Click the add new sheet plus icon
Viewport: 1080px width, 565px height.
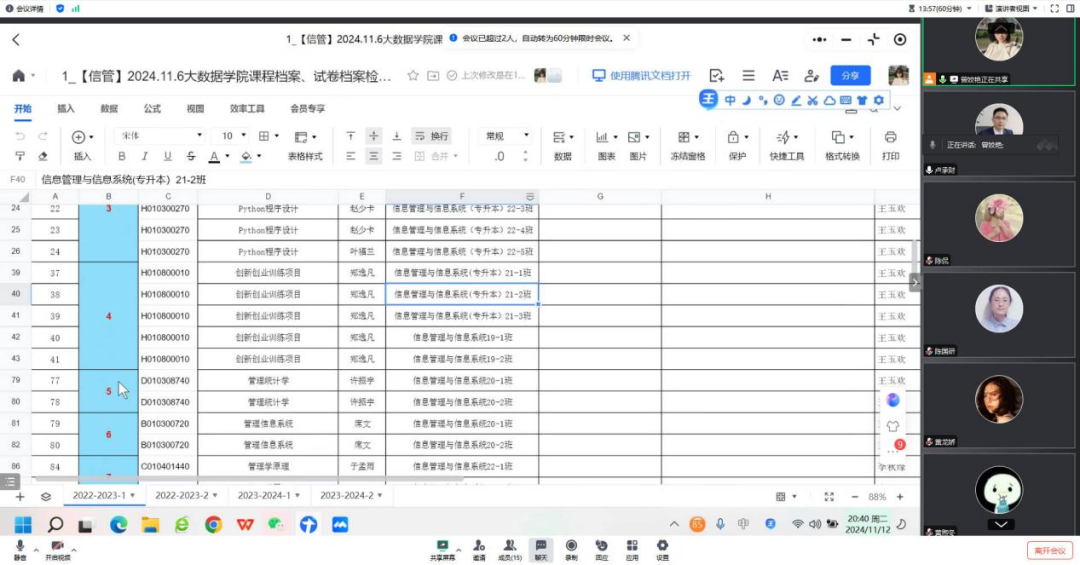(19, 496)
